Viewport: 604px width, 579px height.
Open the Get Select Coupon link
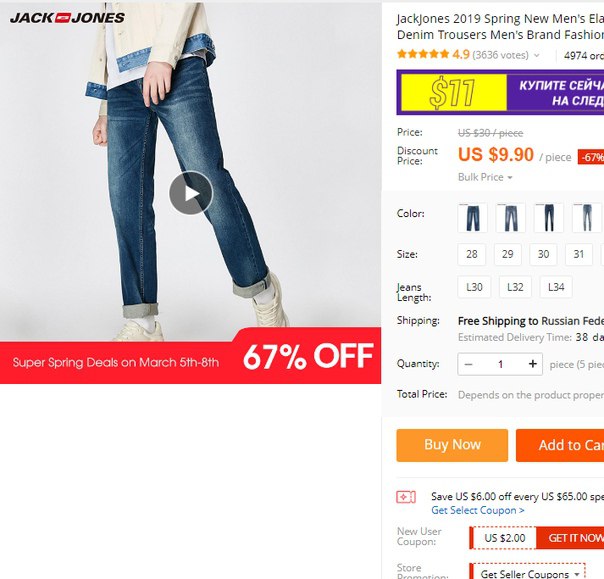pyautogui.click(x=478, y=510)
